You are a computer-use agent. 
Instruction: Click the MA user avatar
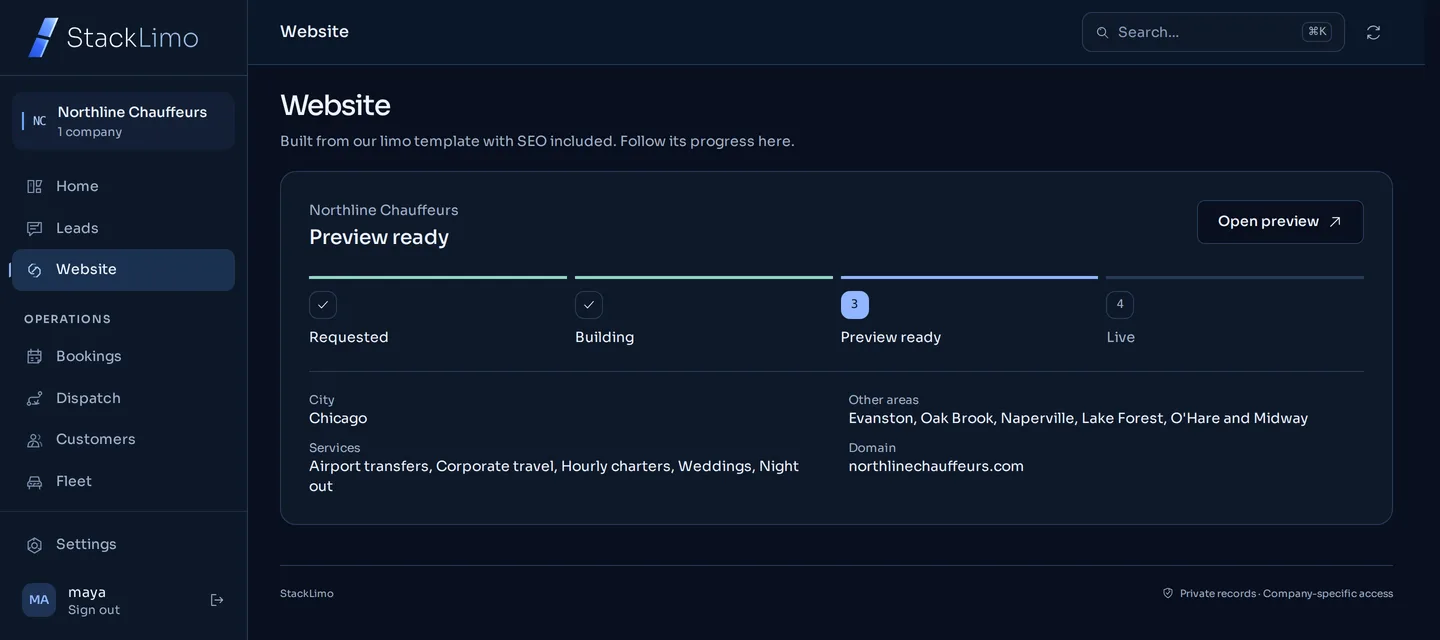point(39,600)
